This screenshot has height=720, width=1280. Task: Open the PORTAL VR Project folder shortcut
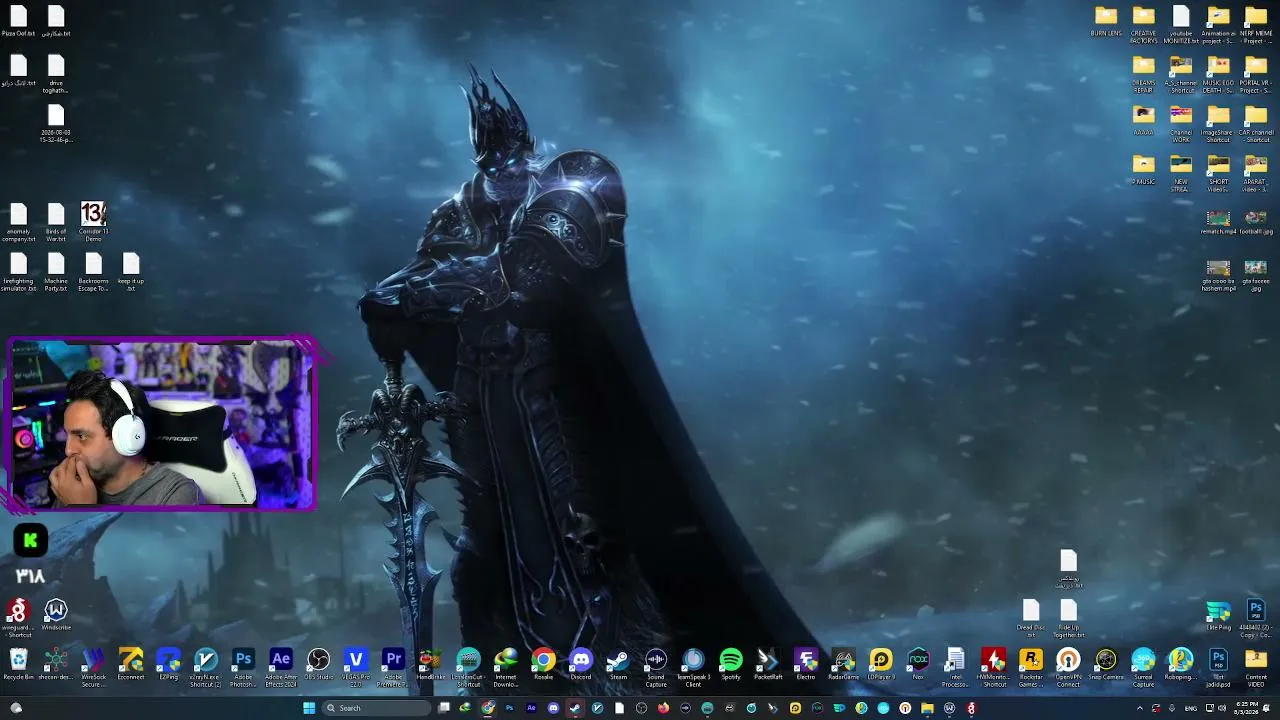(1256, 75)
